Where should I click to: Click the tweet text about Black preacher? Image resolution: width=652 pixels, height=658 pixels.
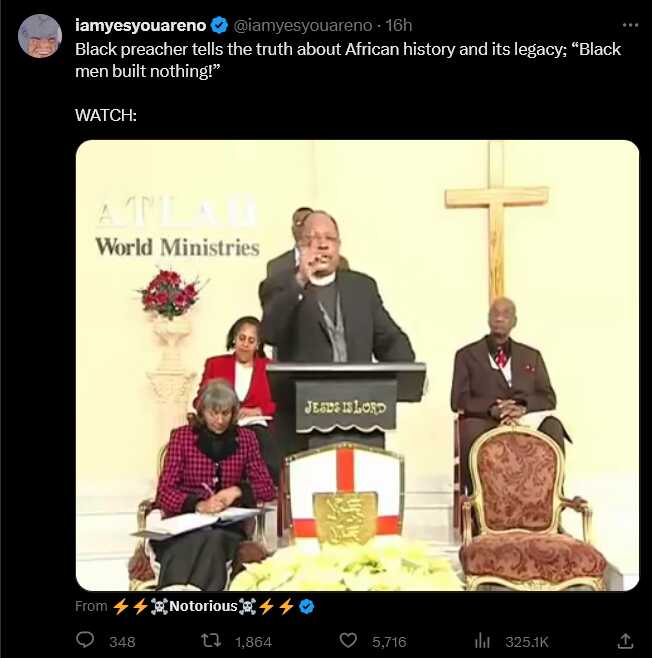coord(348,60)
